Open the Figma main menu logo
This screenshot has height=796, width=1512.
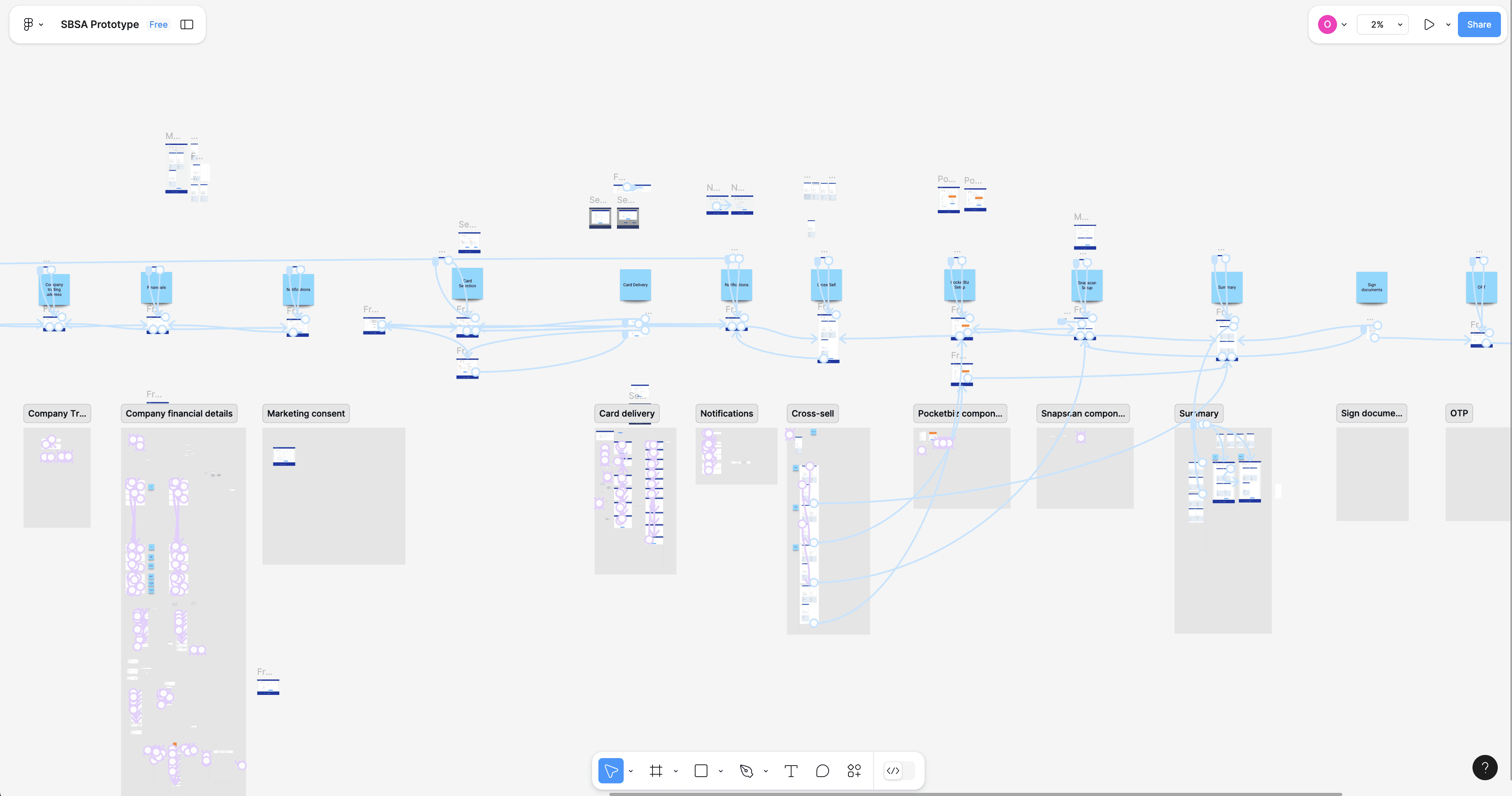pos(28,24)
